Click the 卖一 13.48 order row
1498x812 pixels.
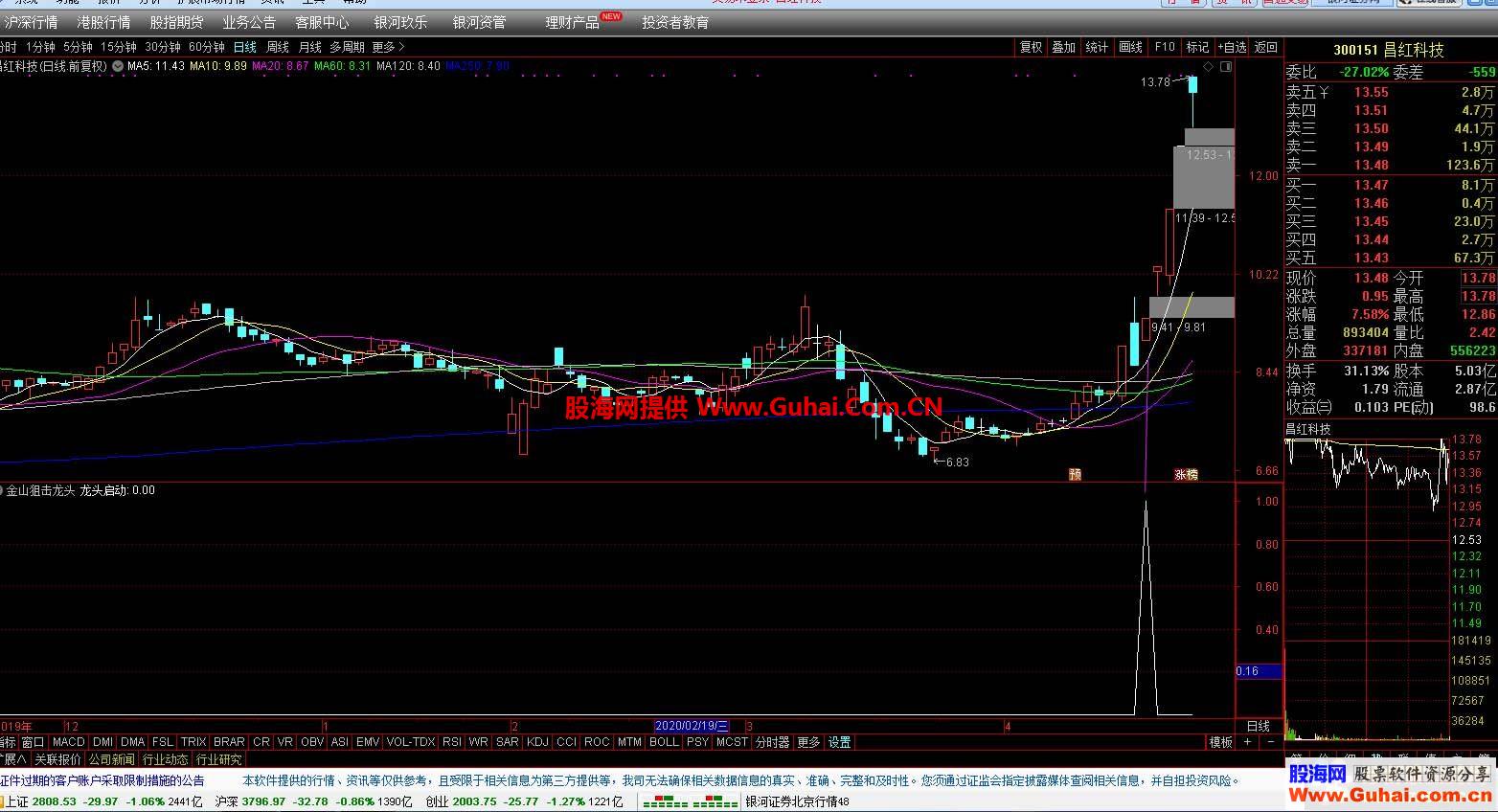coord(1391,165)
